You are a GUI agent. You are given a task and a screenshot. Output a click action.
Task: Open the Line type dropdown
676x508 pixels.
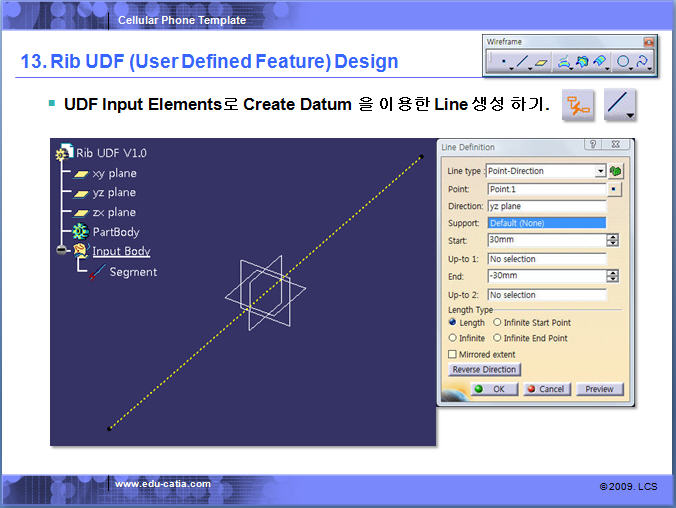pos(600,171)
